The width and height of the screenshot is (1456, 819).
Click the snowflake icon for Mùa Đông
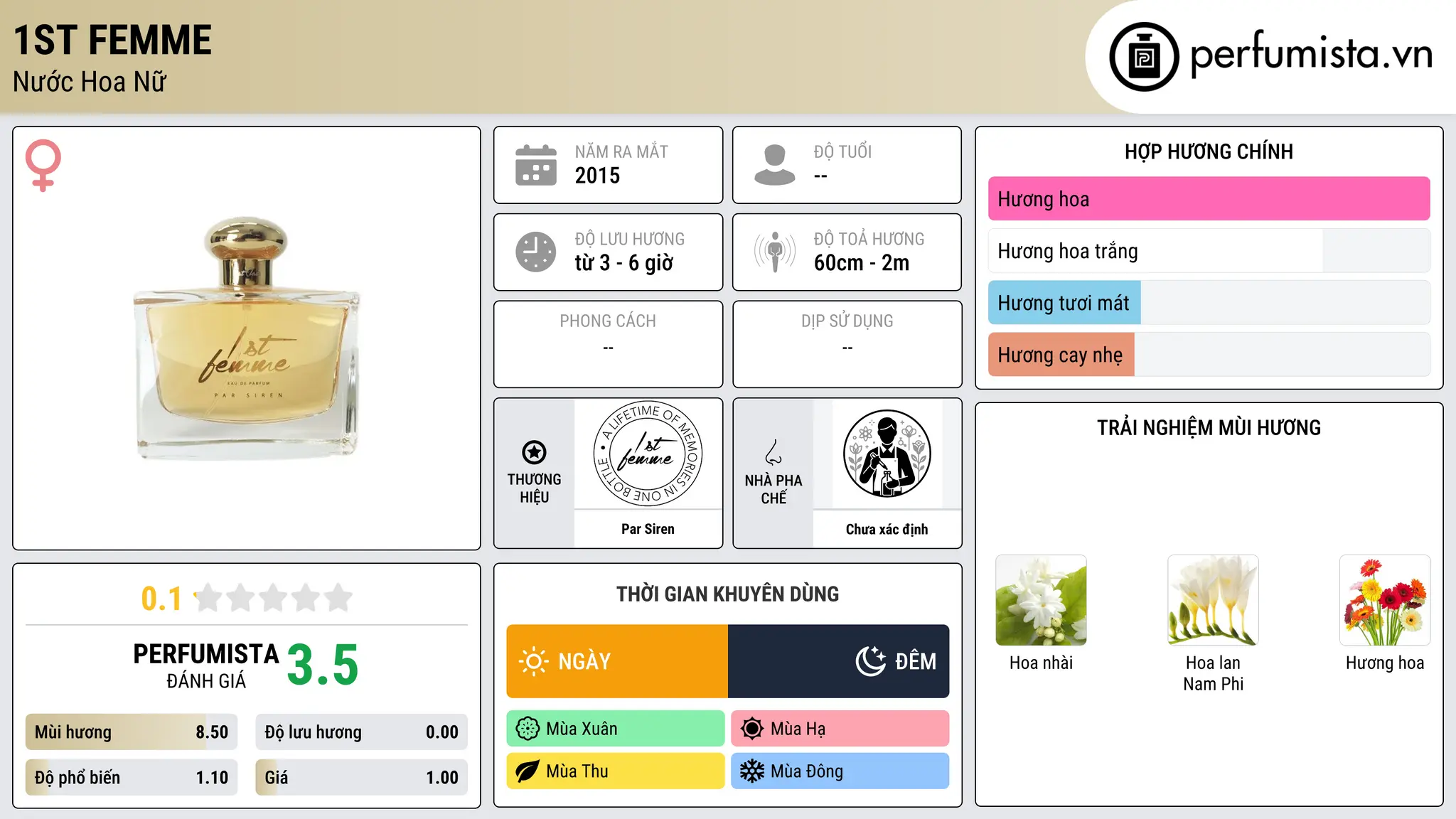752,771
